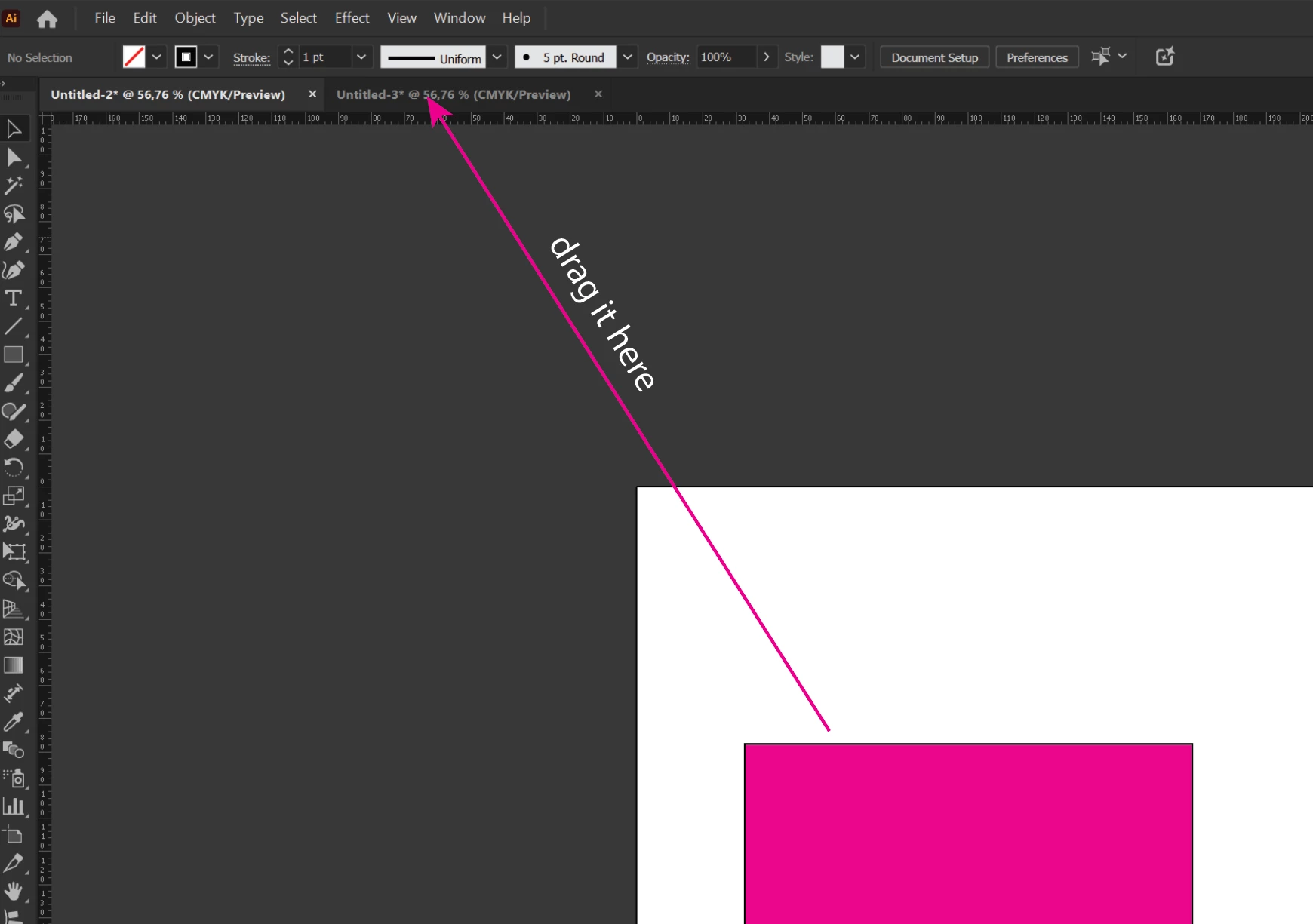Click the share document icon
The width and height of the screenshot is (1313, 924).
(x=1165, y=57)
